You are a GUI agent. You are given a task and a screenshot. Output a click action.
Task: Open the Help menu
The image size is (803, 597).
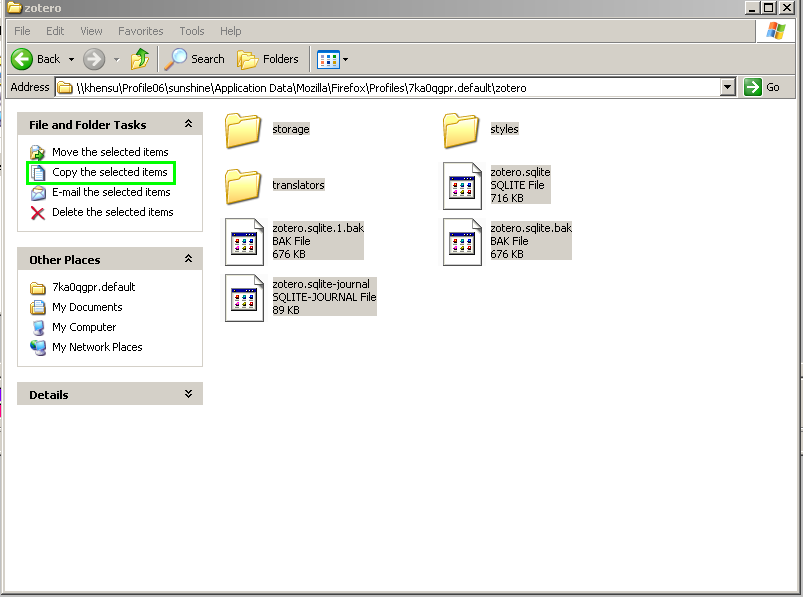point(230,31)
